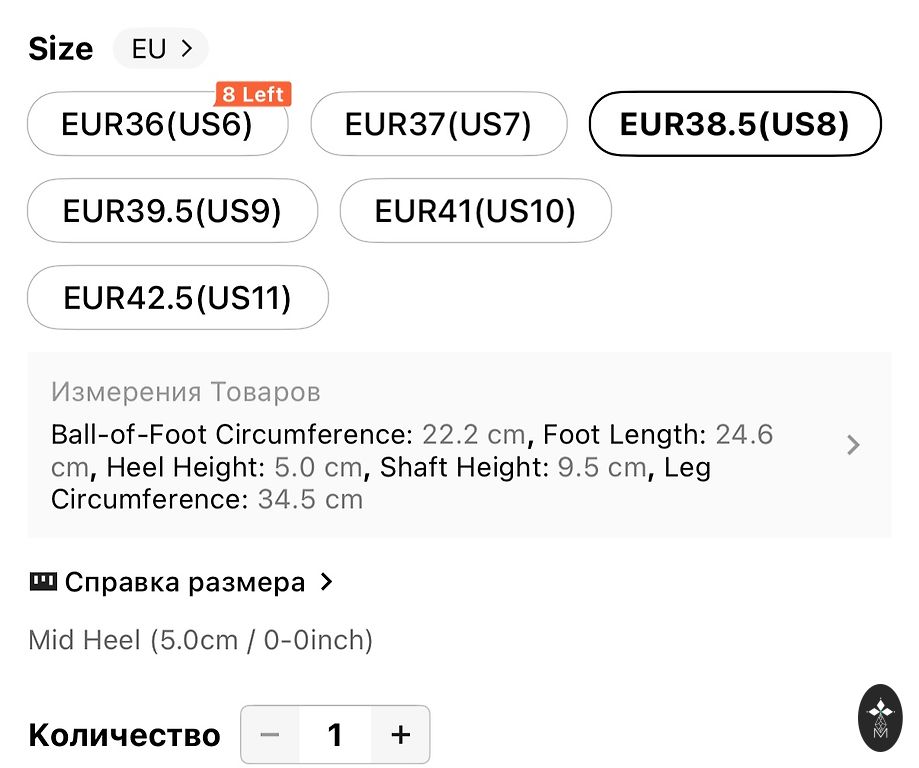Select the EUR38.5(US8) size
The width and height of the screenshot is (919, 768).
tap(734, 124)
